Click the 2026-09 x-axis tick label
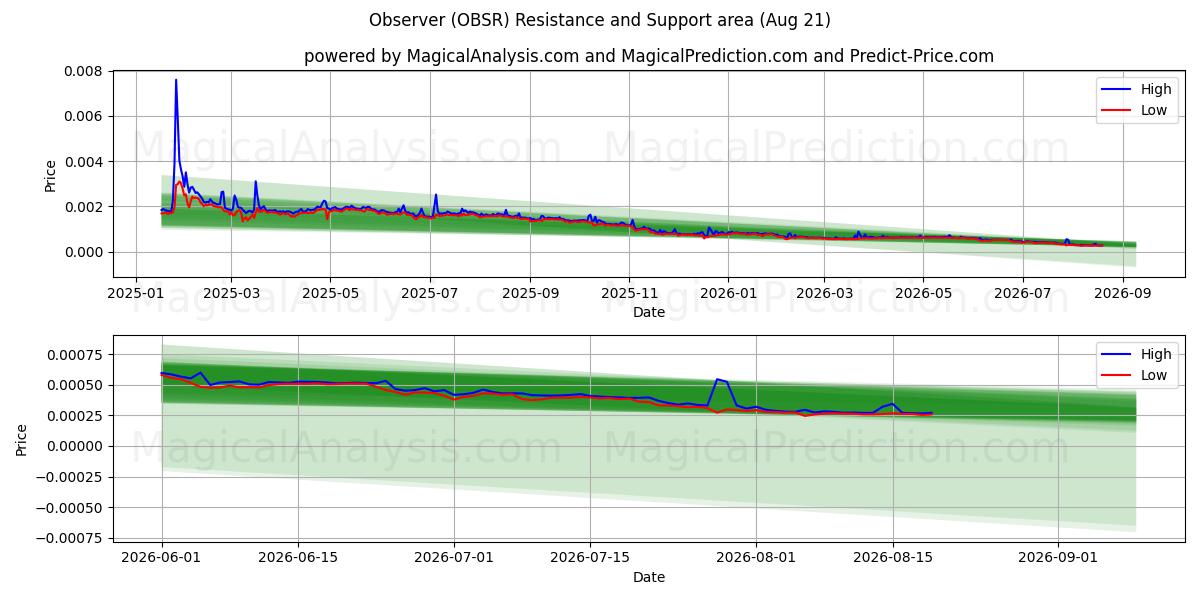Screen dimensions: 1200x600 tap(1123, 294)
